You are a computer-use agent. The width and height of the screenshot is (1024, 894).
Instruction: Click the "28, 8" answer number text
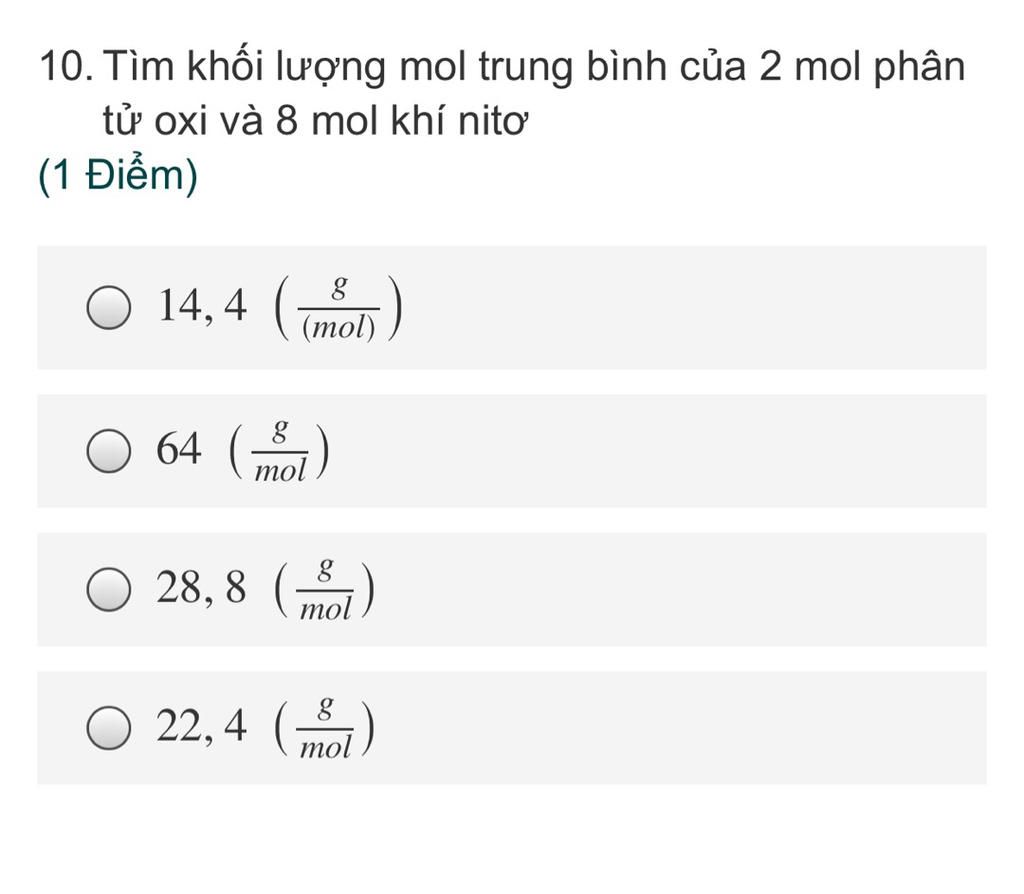coord(202,587)
